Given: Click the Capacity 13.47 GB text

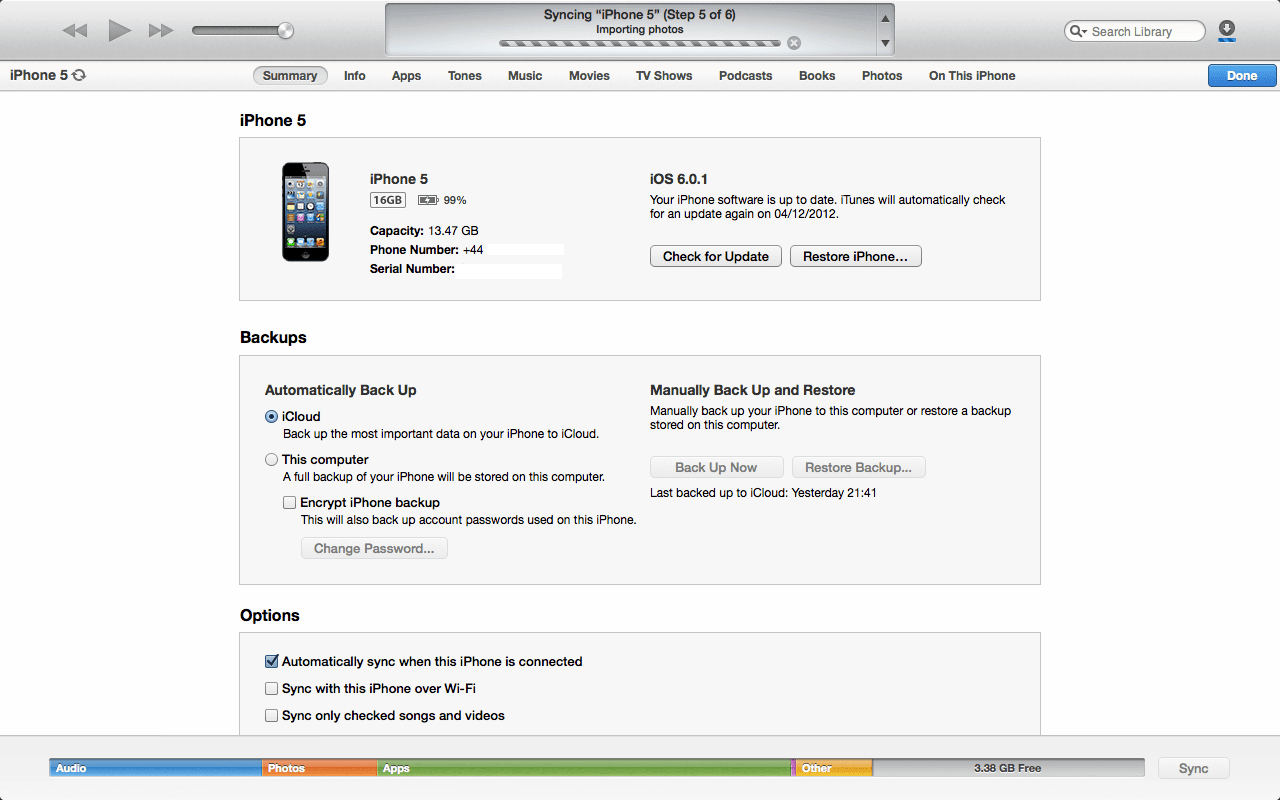Looking at the screenshot, I should coord(424,231).
